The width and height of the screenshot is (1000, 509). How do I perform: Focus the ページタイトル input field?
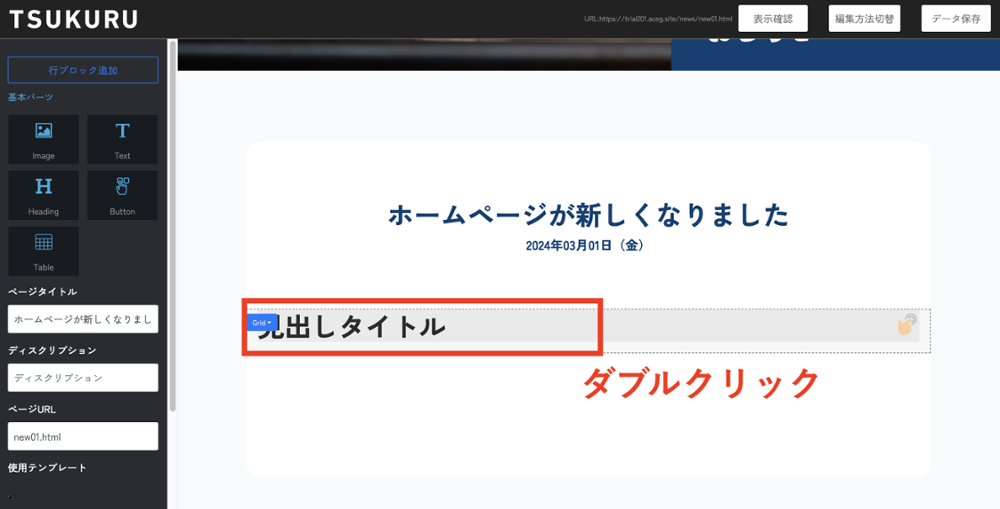point(83,319)
